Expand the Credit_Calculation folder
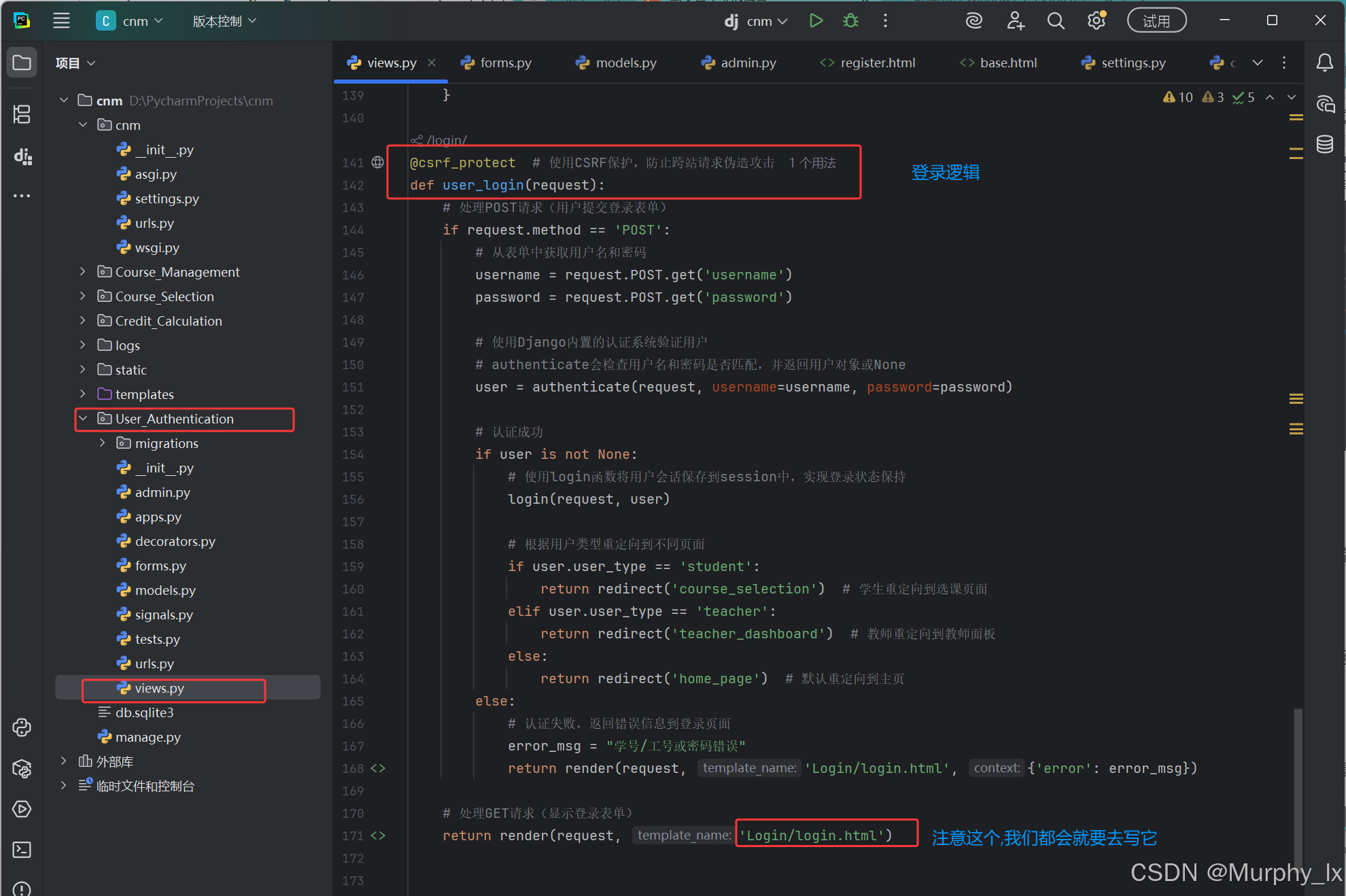The width and height of the screenshot is (1346, 896). (x=83, y=320)
